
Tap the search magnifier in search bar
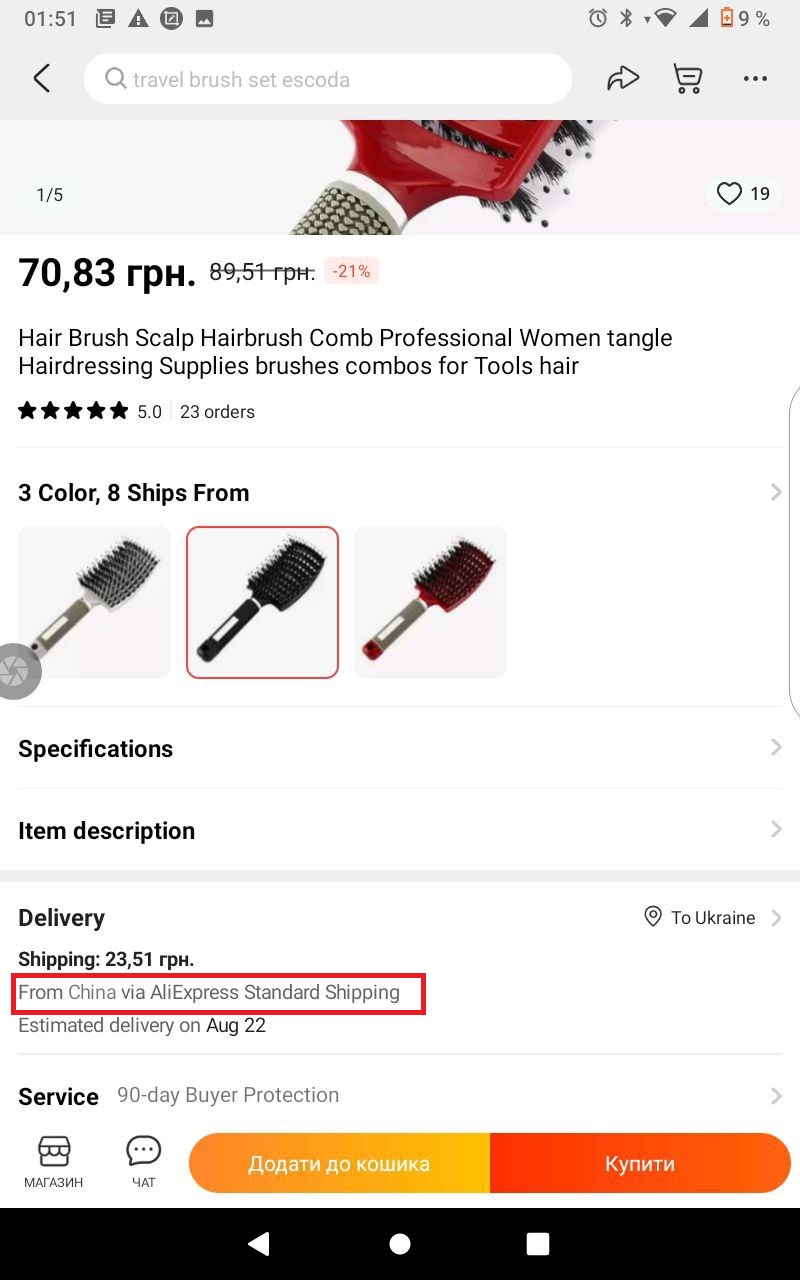(x=114, y=78)
